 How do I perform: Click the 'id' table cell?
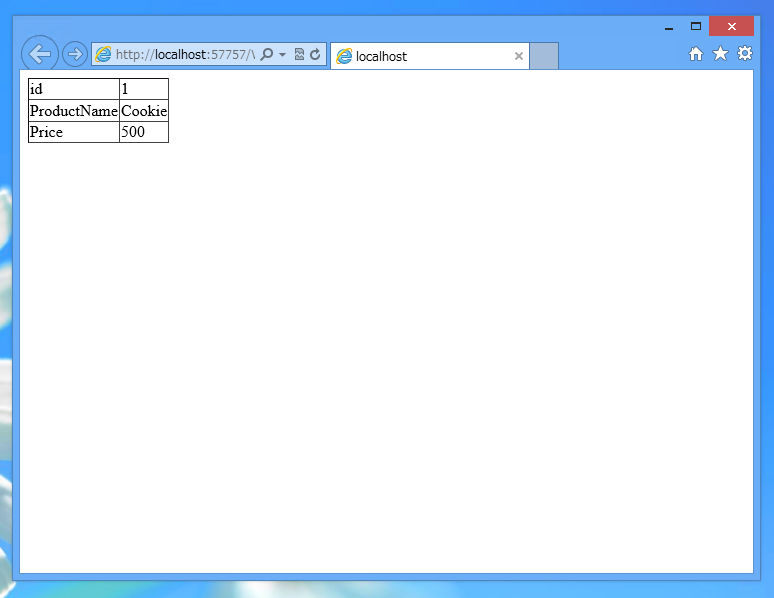coord(74,89)
